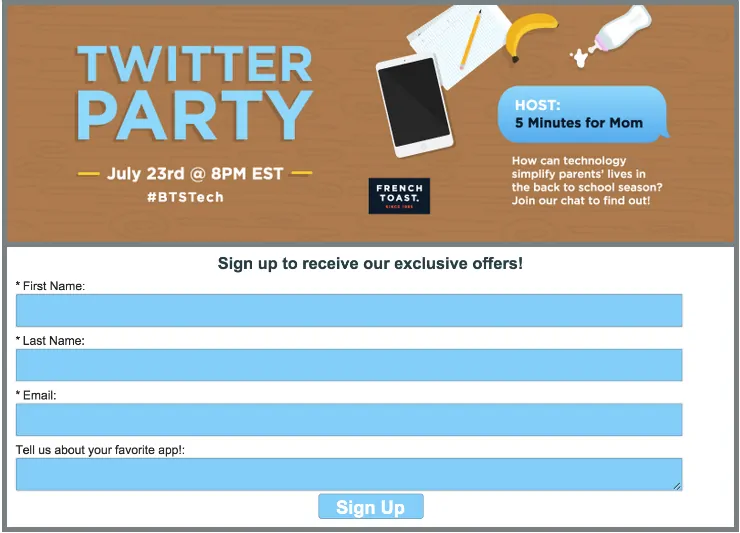Image resolution: width=740 pixels, height=533 pixels.
Task: Click the Sign up exclusive offers heading
Action: click(370, 263)
